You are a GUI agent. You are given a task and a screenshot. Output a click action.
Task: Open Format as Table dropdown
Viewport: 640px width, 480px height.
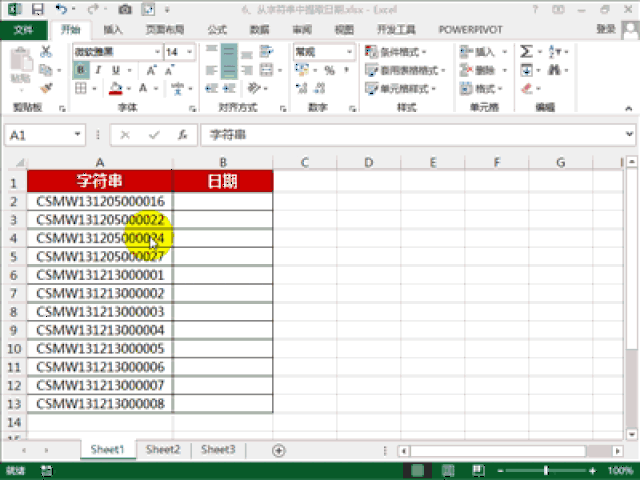(404, 70)
